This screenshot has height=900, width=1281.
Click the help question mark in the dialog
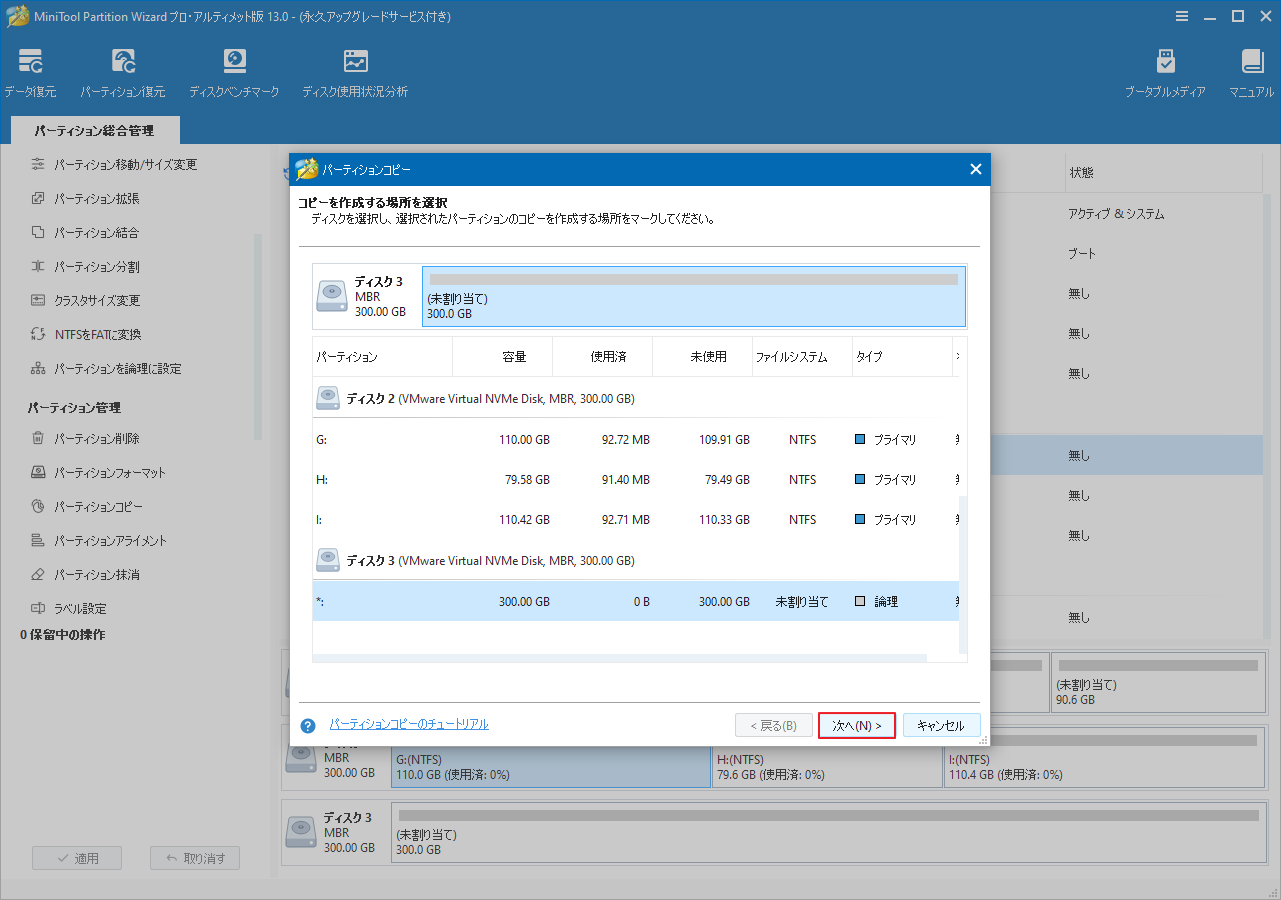pos(307,725)
